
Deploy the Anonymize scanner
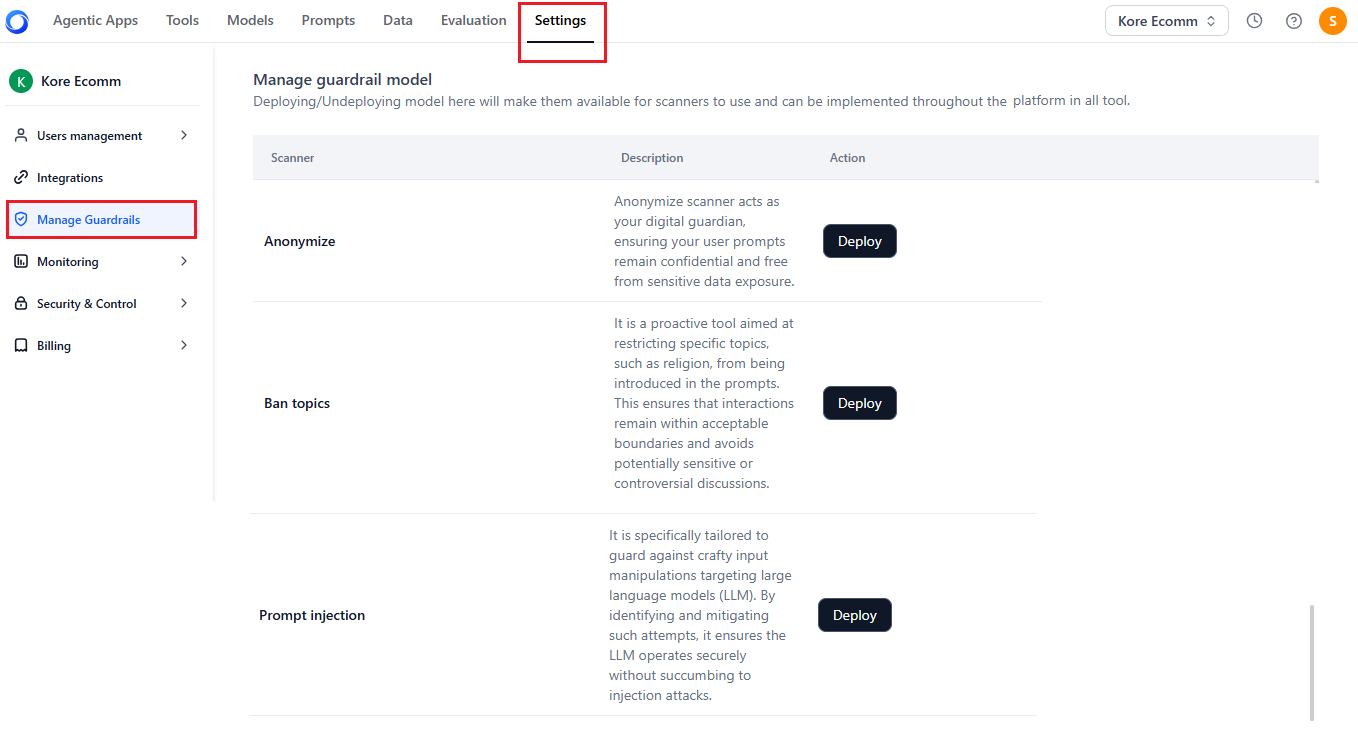coord(859,241)
